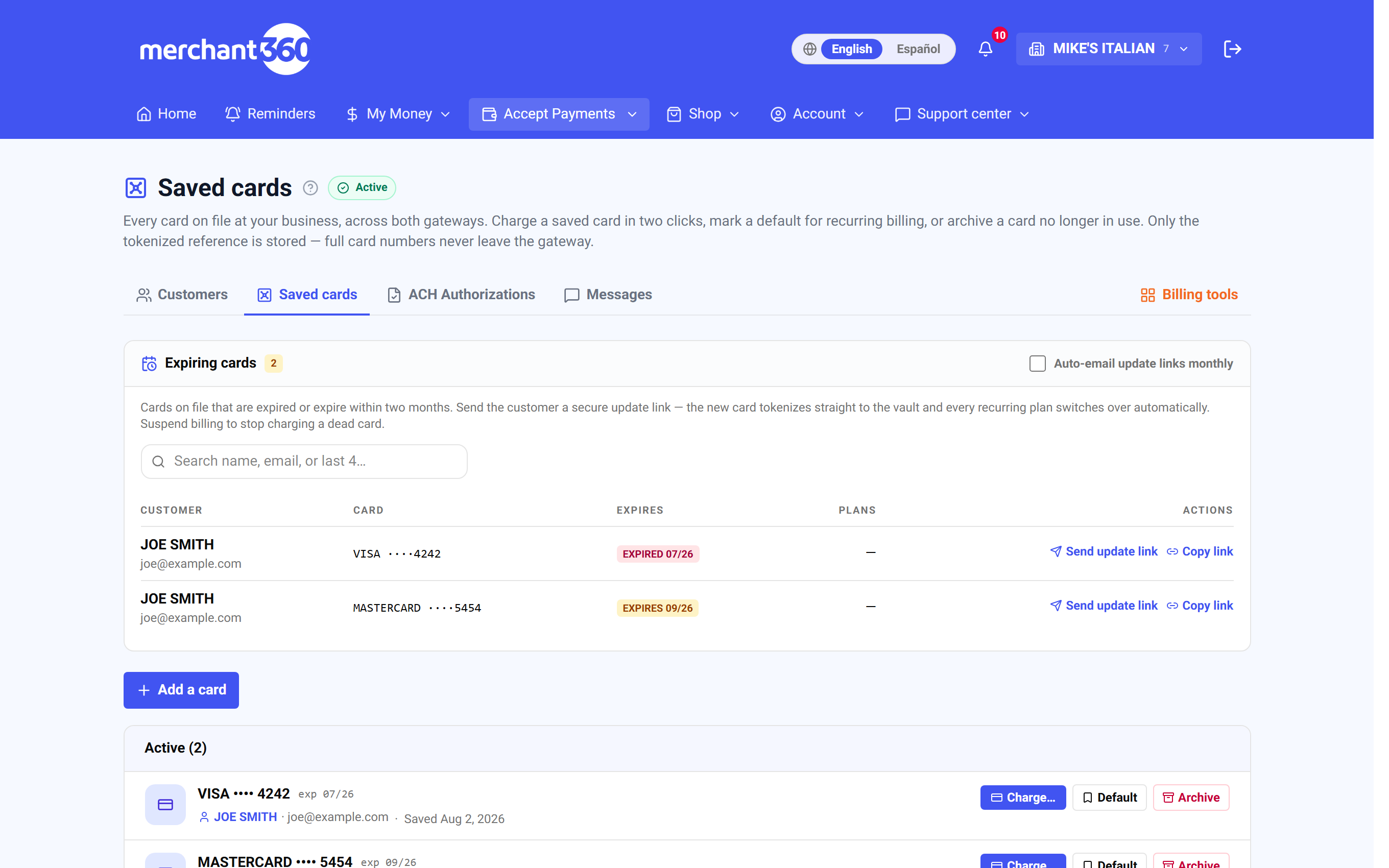This screenshot has width=1389, height=868.
Task: Click the card icon beside VISA •••• 4242
Action: coord(165,804)
